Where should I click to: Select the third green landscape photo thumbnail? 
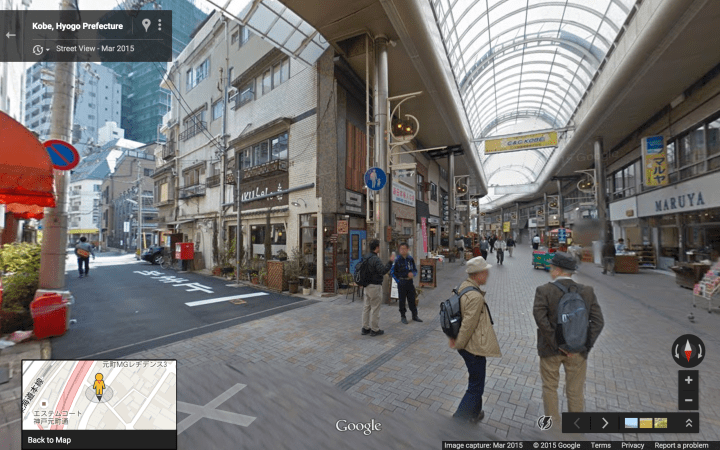pos(659,423)
